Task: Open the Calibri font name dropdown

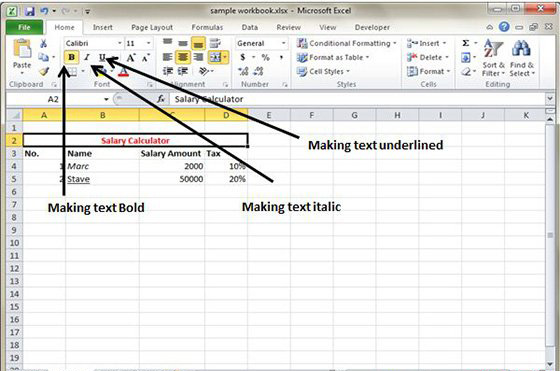Action: point(120,43)
